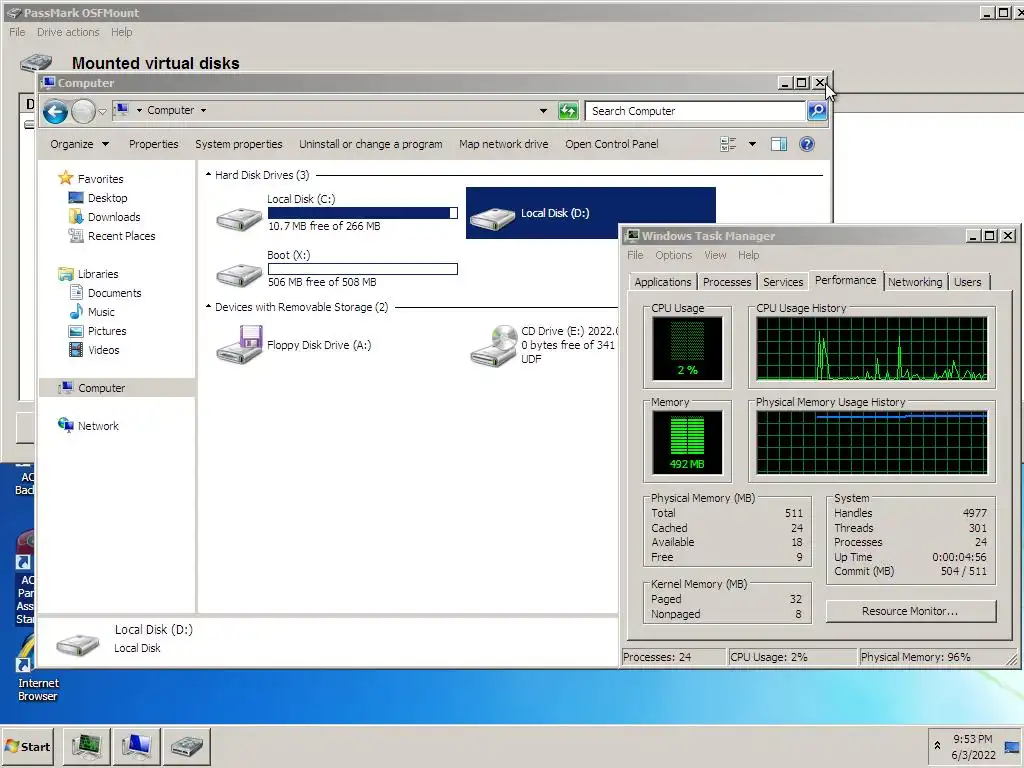This screenshot has width=1024, height=768.
Task: Select the Floppy Disk Drive (A:) icon
Action: 239,344
